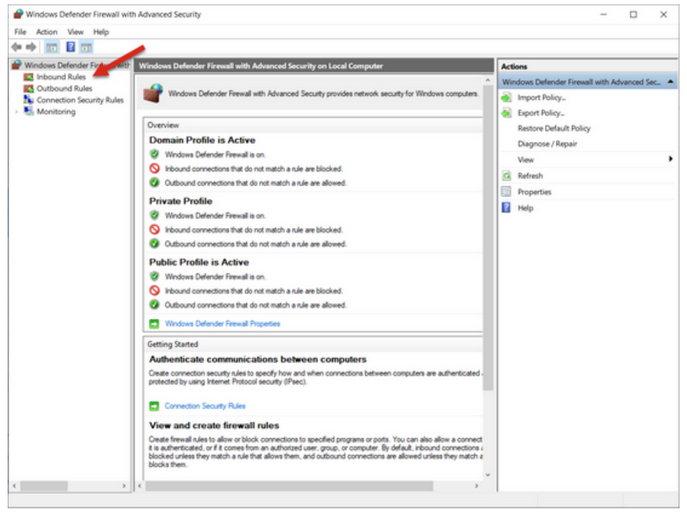Select the Monitoring tree node
The height and width of the screenshot is (517, 687).
pos(56,112)
